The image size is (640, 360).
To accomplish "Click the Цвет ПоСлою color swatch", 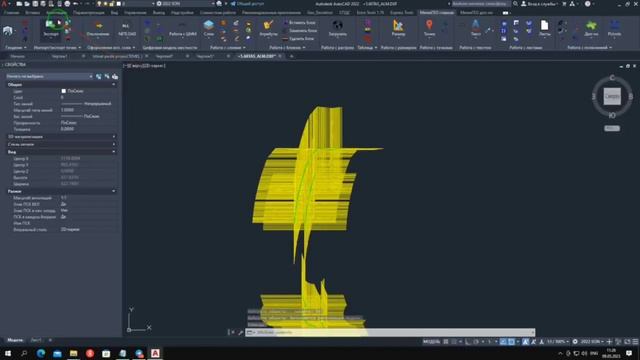I will tap(63, 91).
